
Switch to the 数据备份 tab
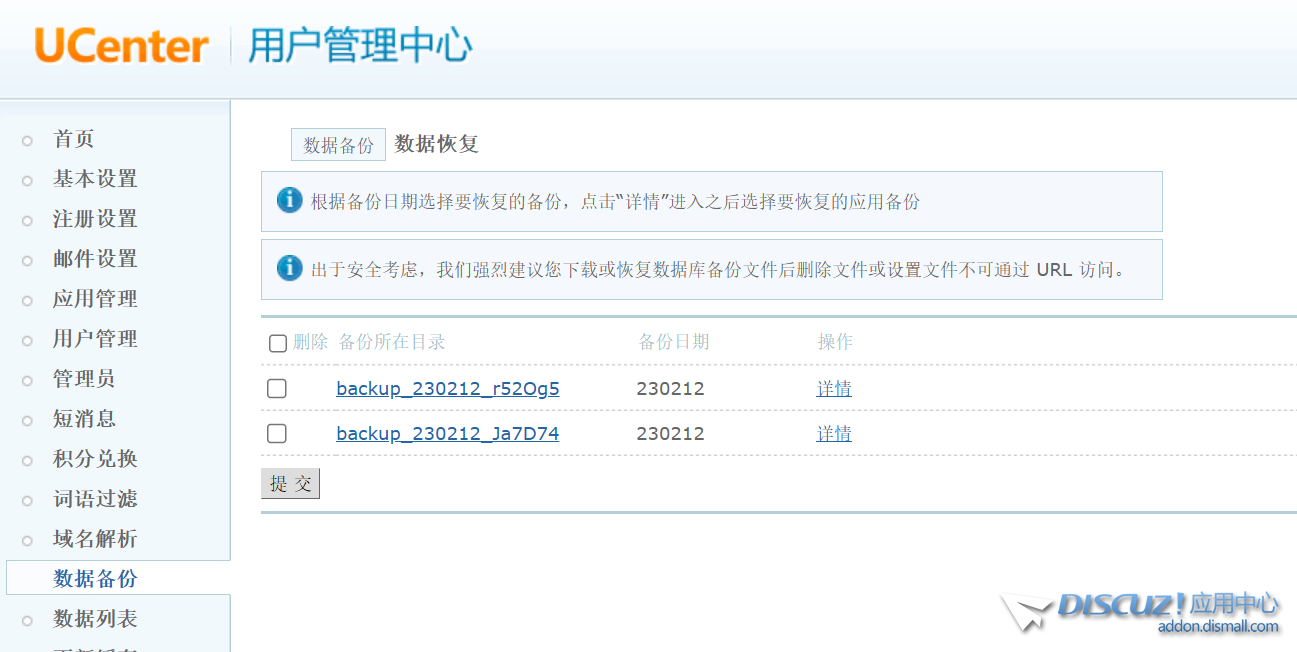pos(338,145)
